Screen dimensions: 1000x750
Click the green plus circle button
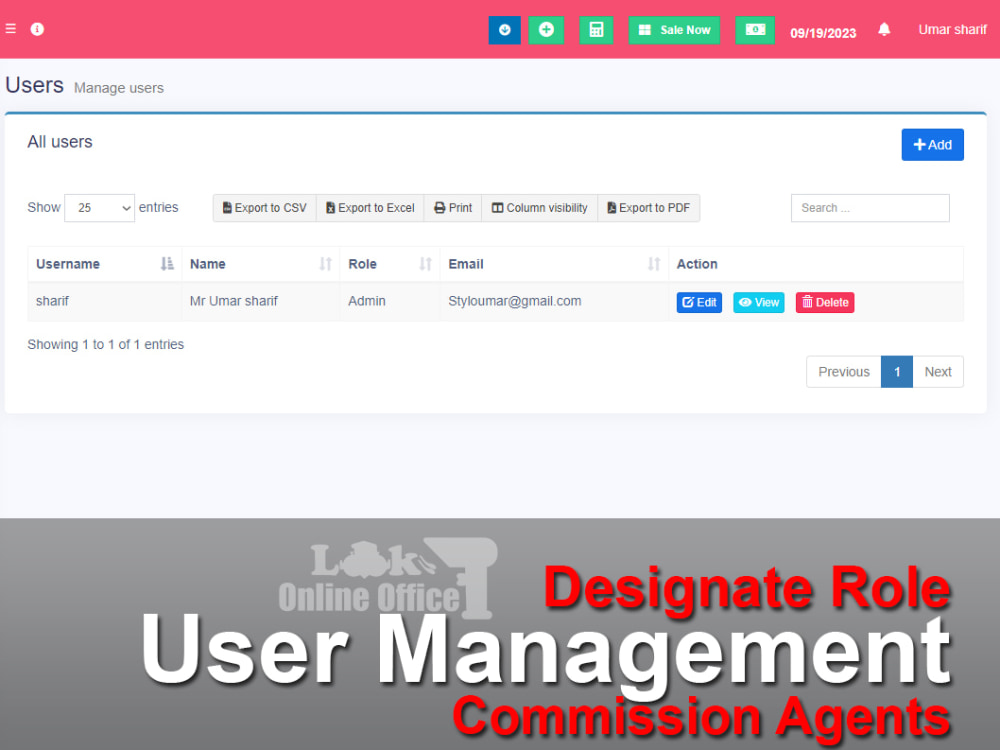click(x=546, y=30)
